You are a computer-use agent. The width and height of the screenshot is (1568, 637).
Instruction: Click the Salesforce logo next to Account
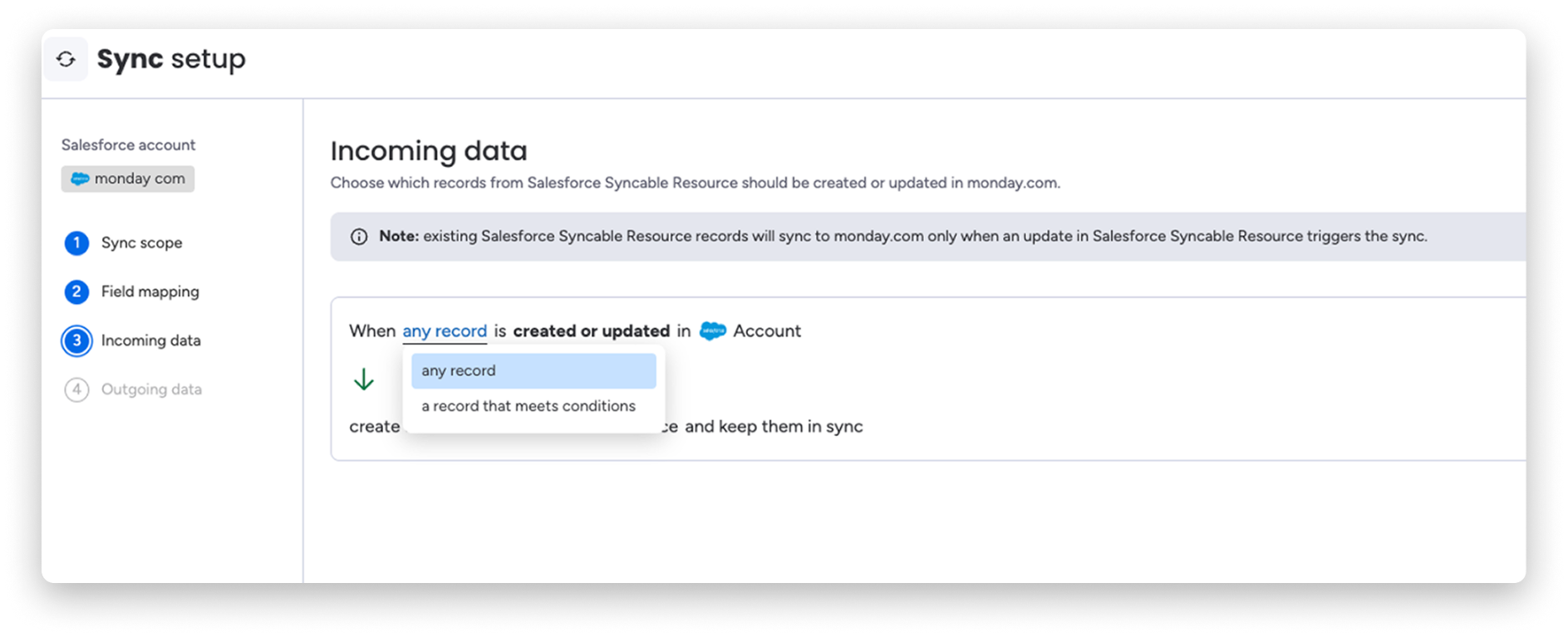(712, 331)
